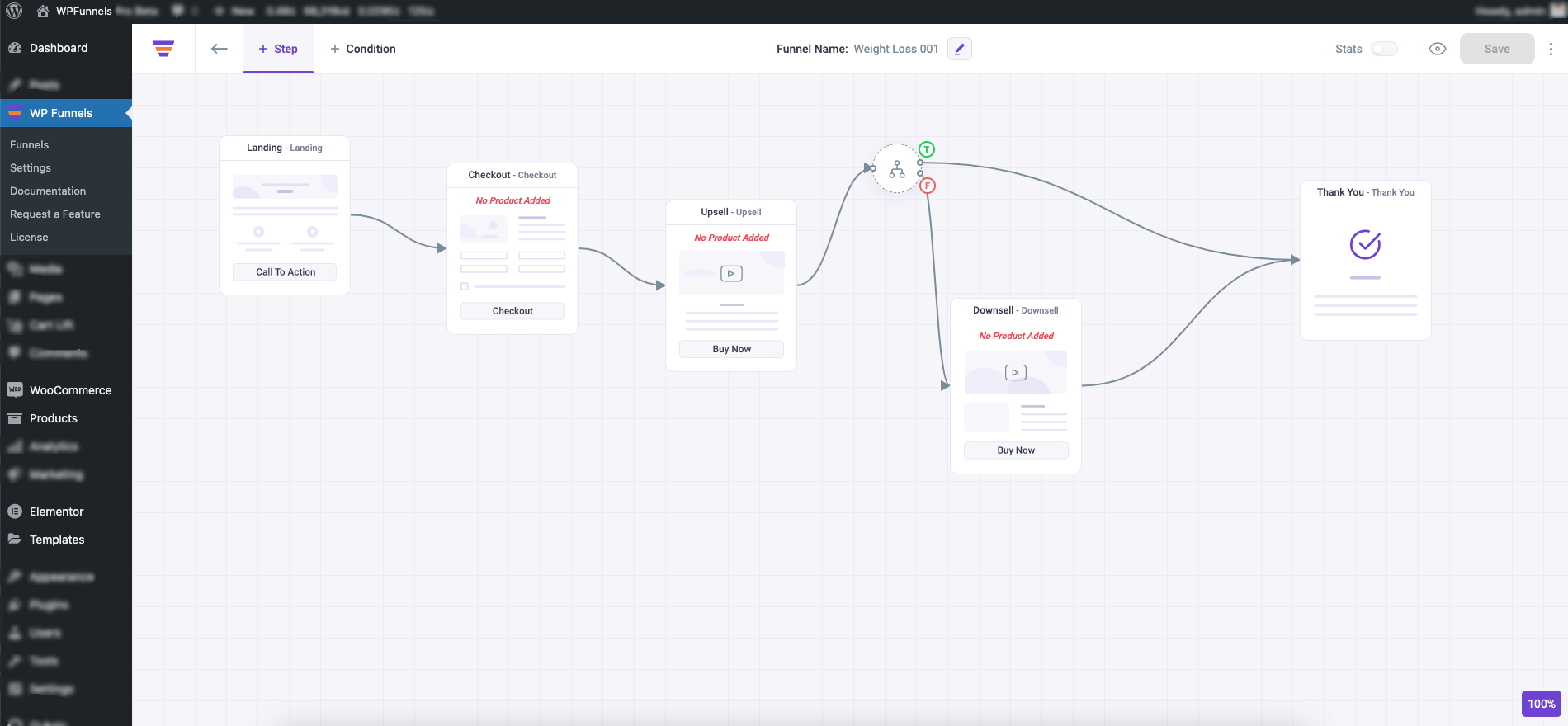Open WP Funnels sidebar menu
1568x726 pixels.
[x=66, y=113]
